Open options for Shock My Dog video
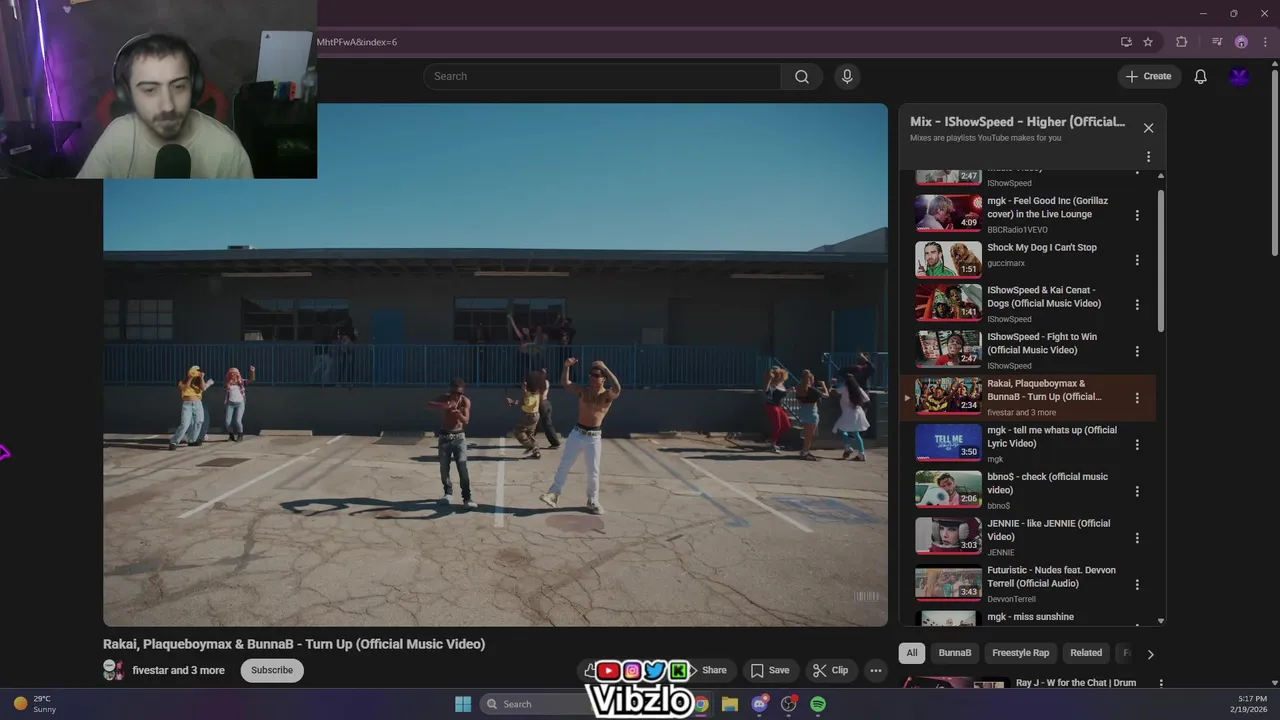 pyautogui.click(x=1137, y=260)
